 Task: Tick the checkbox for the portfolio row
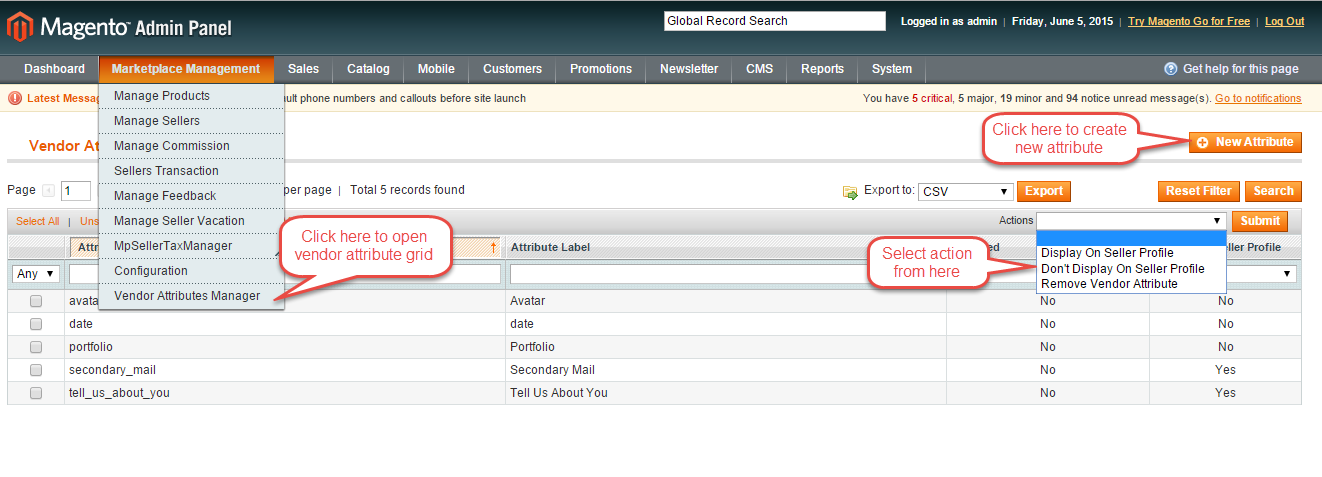click(36, 347)
